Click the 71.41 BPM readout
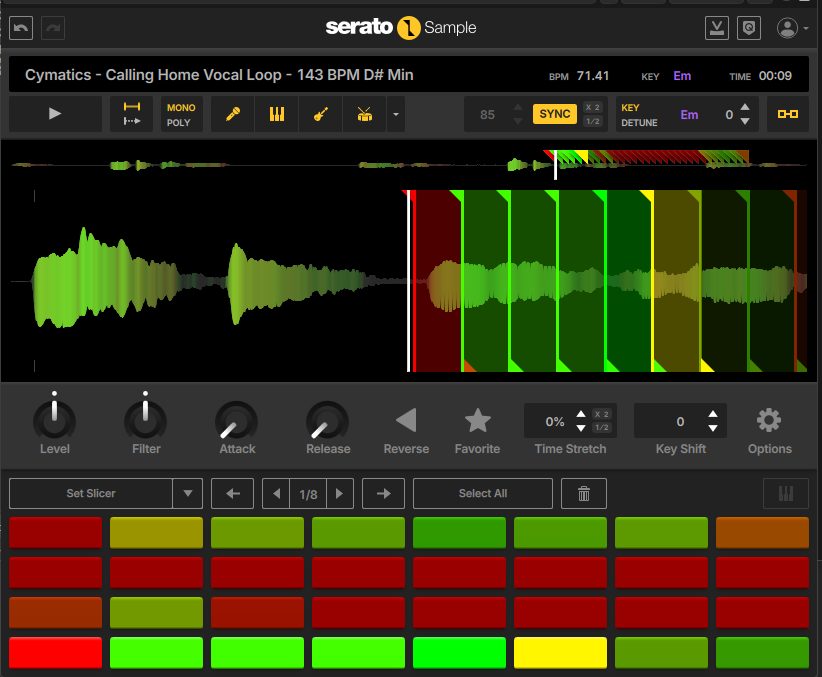 (593, 76)
